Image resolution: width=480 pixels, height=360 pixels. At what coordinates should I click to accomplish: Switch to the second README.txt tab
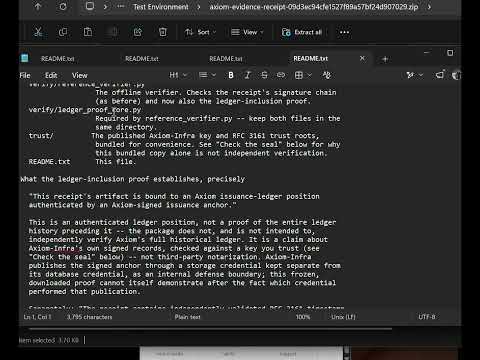point(142,59)
